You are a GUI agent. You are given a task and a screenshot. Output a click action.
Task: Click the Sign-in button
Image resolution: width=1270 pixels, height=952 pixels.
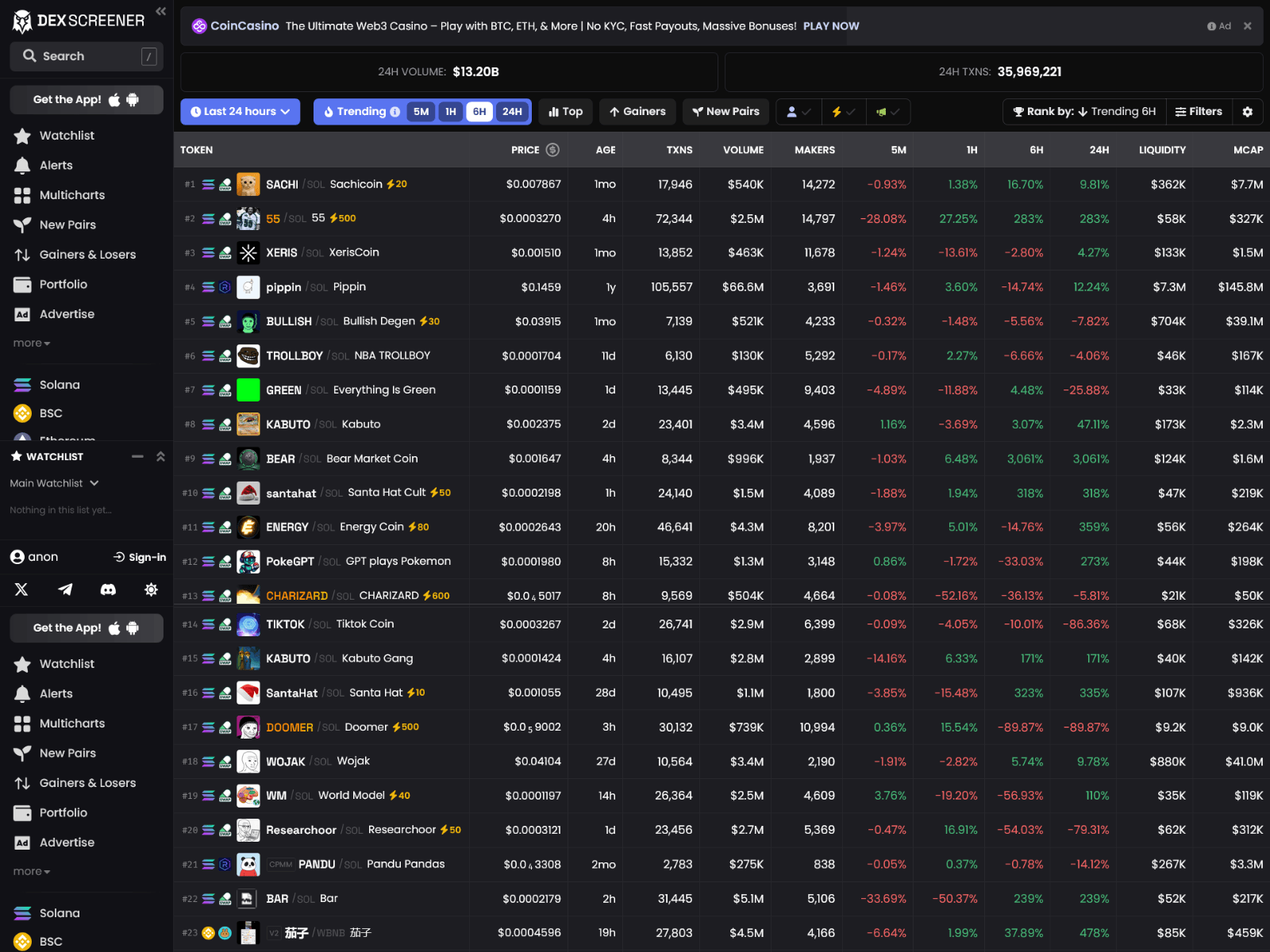click(x=140, y=558)
